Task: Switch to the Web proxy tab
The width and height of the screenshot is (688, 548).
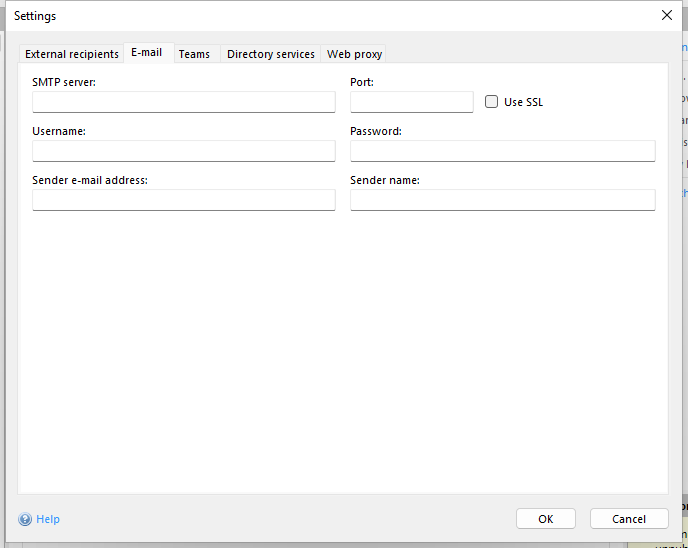Action: coord(354,54)
